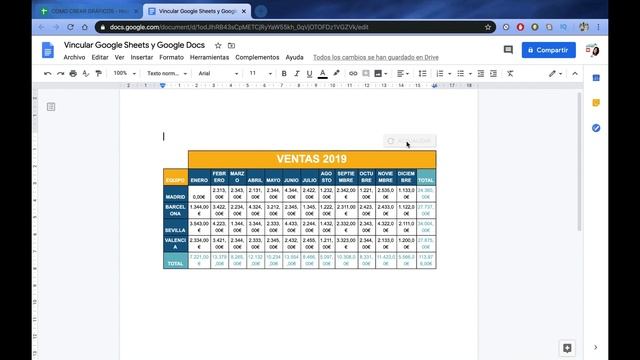This screenshot has height=360, width=640.
Task: Open the editing mode pencil dropdown
Action: point(556,73)
